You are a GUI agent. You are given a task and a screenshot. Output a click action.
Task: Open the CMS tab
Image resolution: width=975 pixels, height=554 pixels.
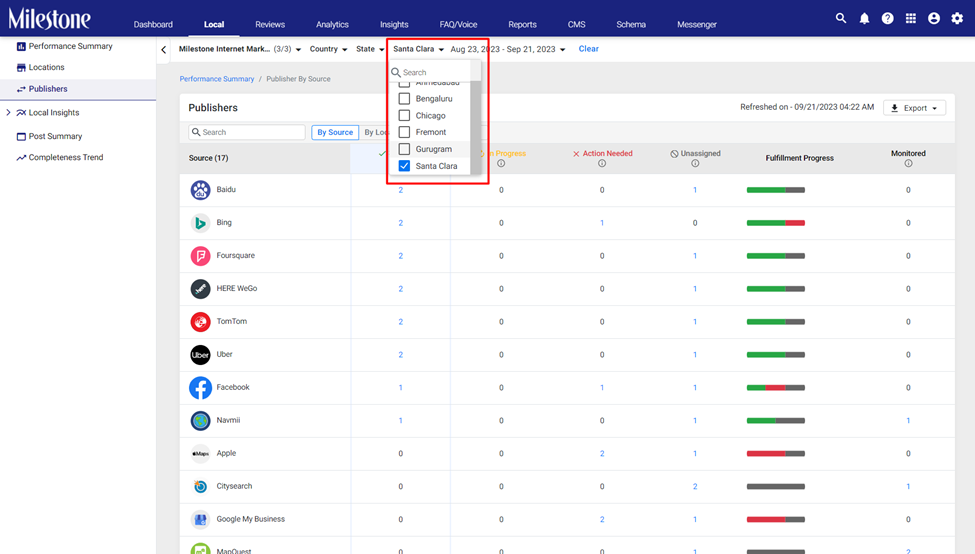[576, 24]
